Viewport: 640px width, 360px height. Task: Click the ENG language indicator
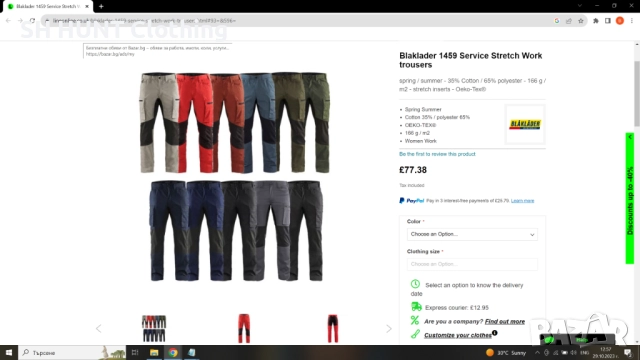[585, 353]
